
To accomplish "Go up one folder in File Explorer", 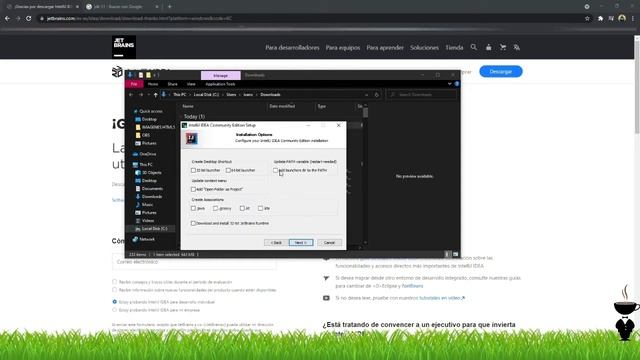I will click(156, 95).
